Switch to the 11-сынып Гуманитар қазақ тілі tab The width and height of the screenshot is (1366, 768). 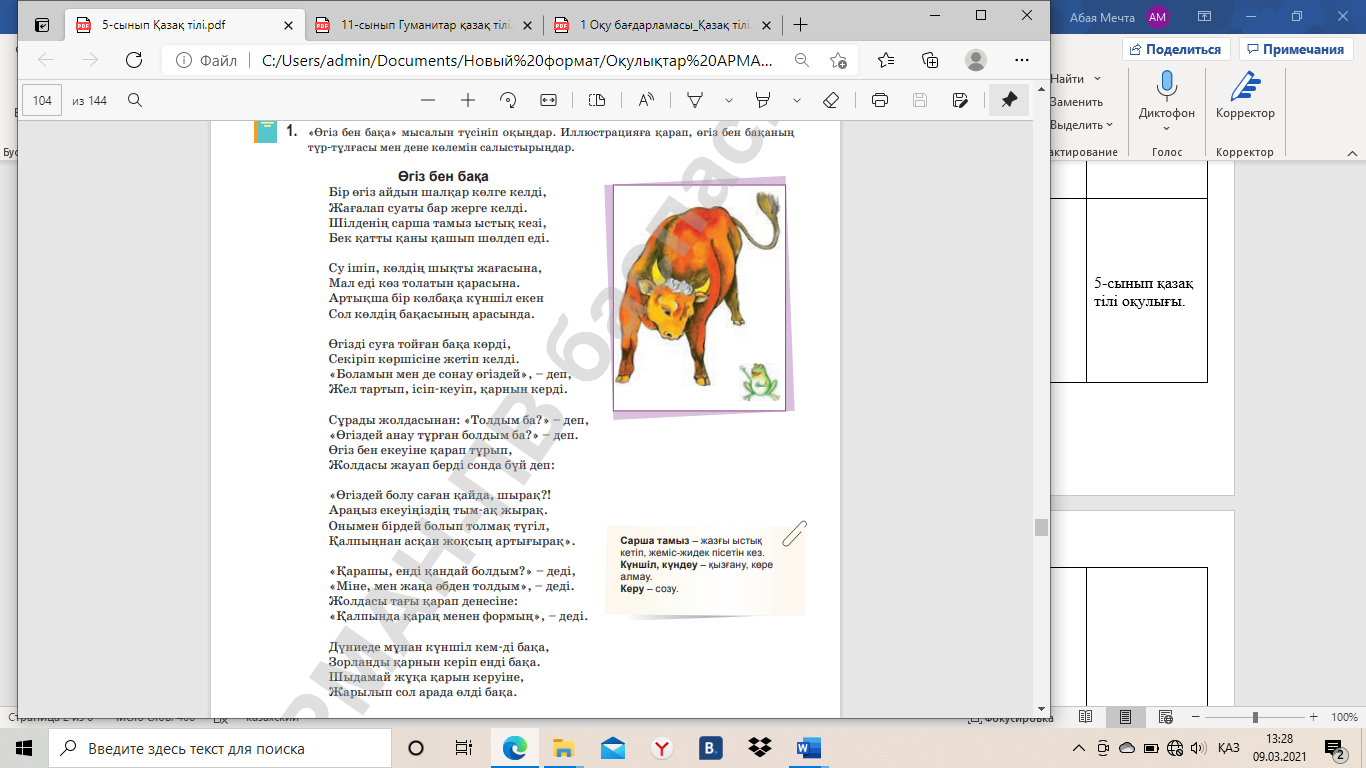point(423,25)
